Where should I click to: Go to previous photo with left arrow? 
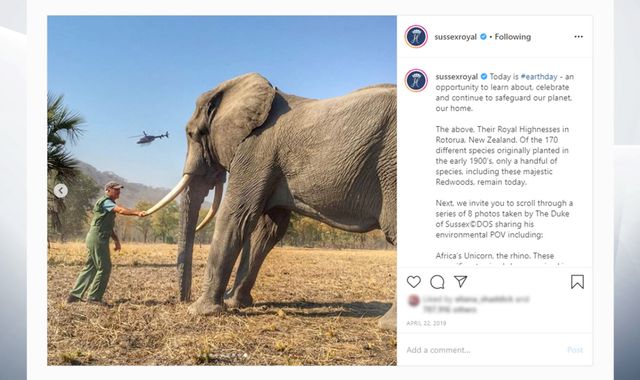click(61, 191)
